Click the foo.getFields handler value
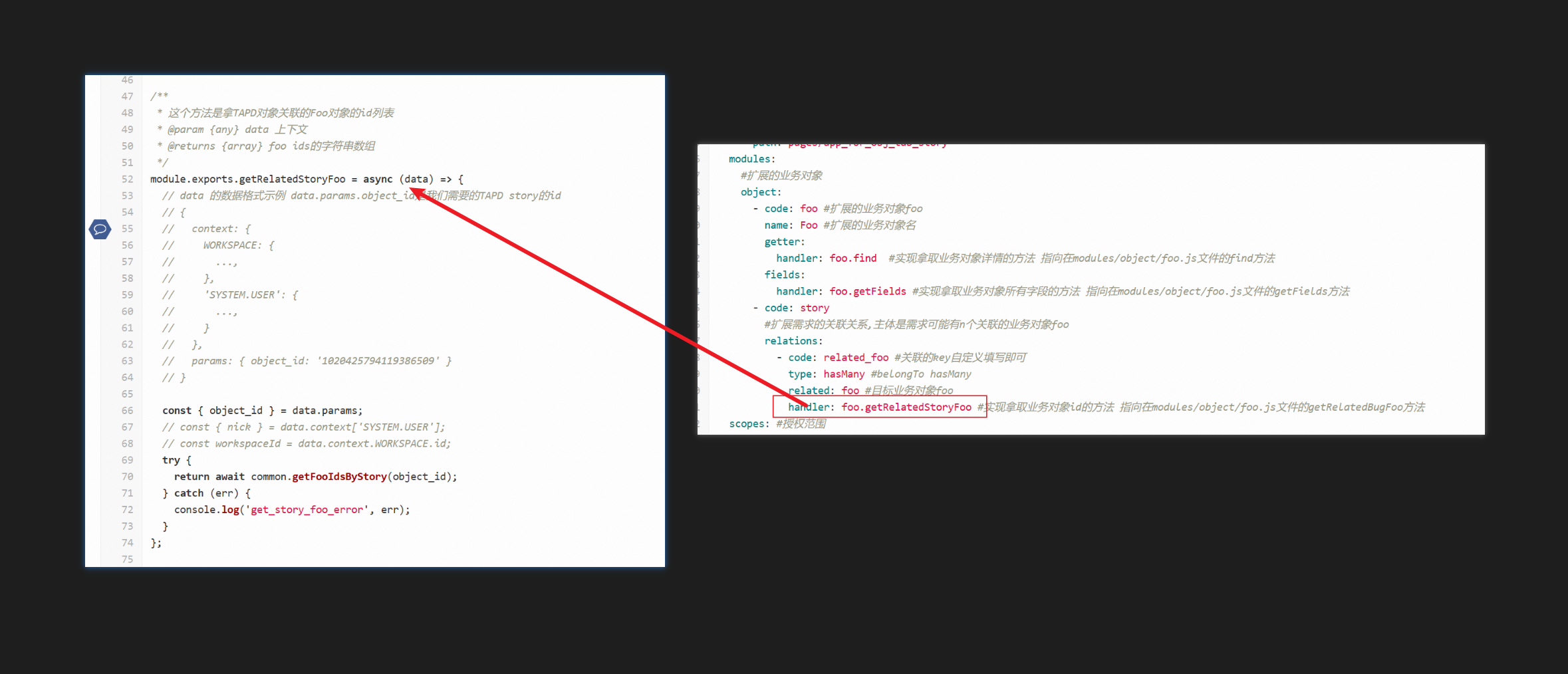1568x674 pixels. (867, 291)
